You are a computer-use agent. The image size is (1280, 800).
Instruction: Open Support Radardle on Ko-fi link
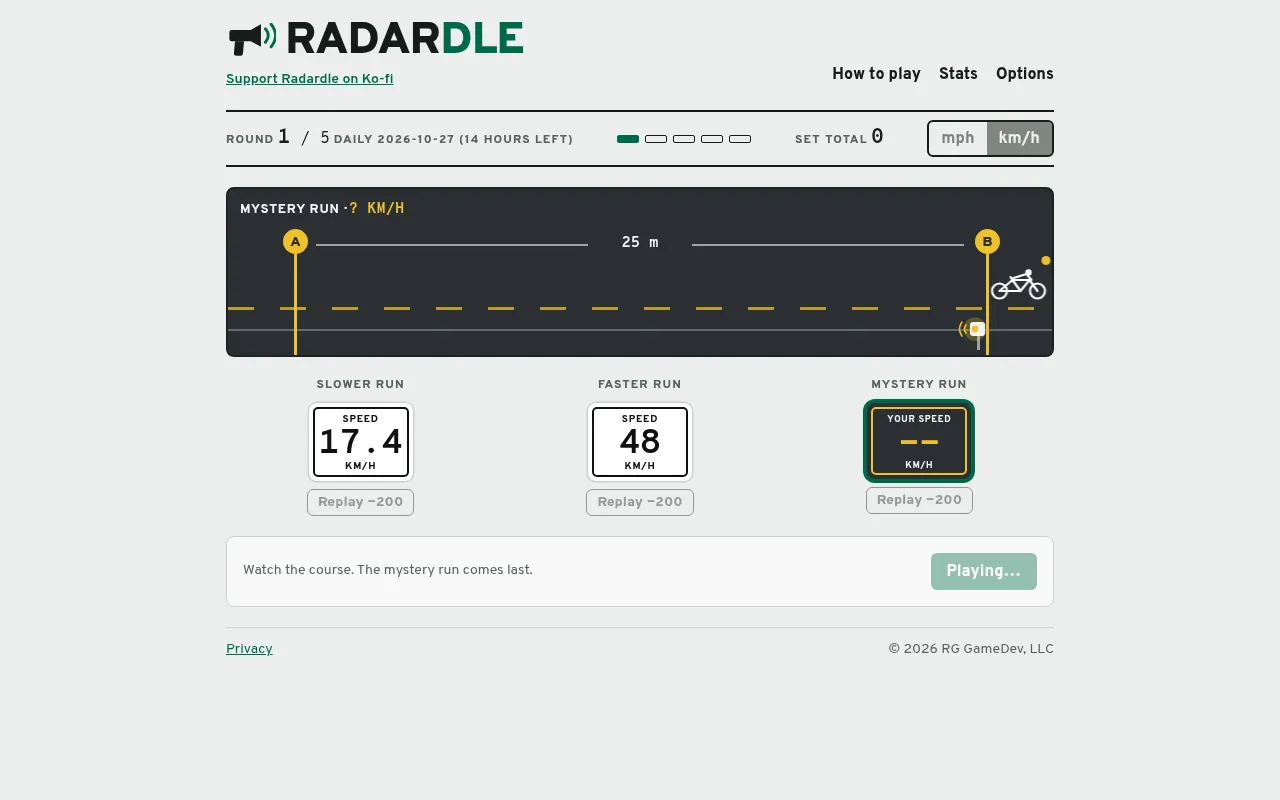(309, 79)
